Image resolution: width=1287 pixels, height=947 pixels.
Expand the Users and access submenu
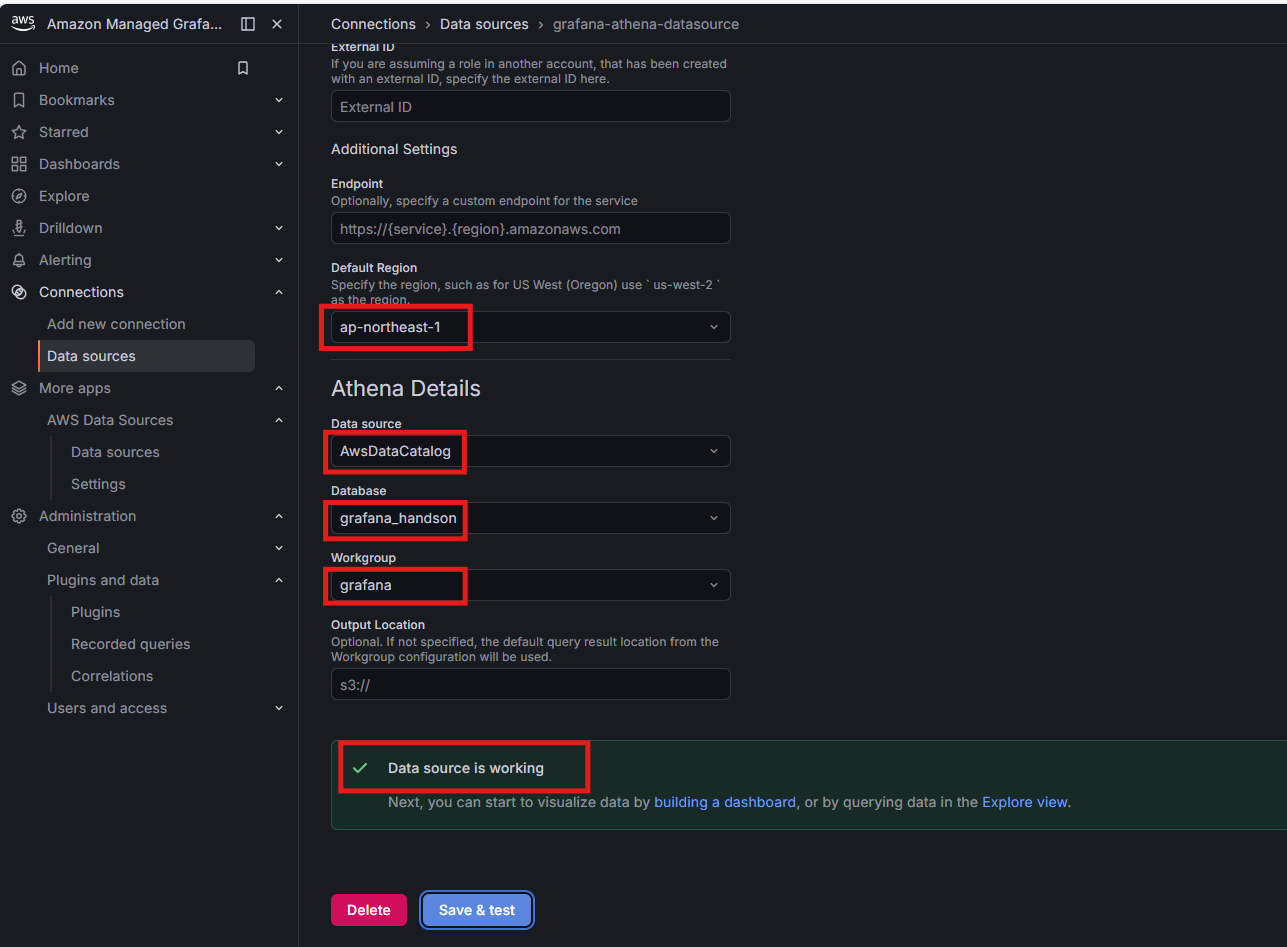(x=279, y=708)
